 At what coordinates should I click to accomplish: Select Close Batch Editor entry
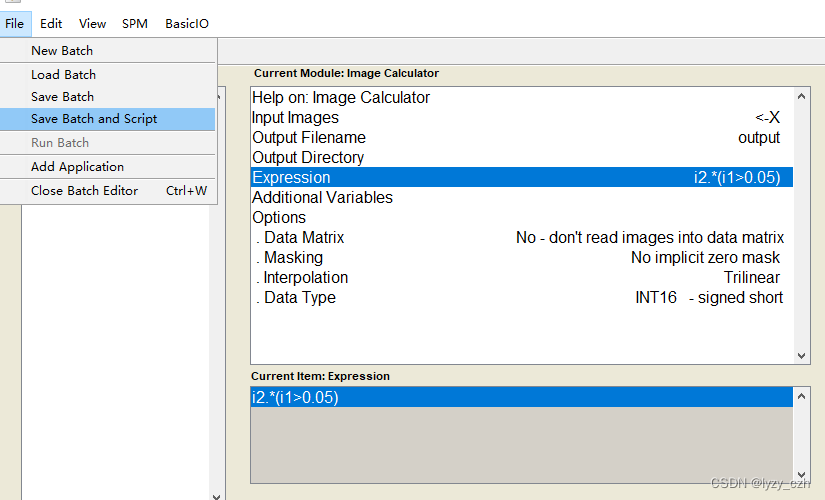pyautogui.click(x=84, y=190)
